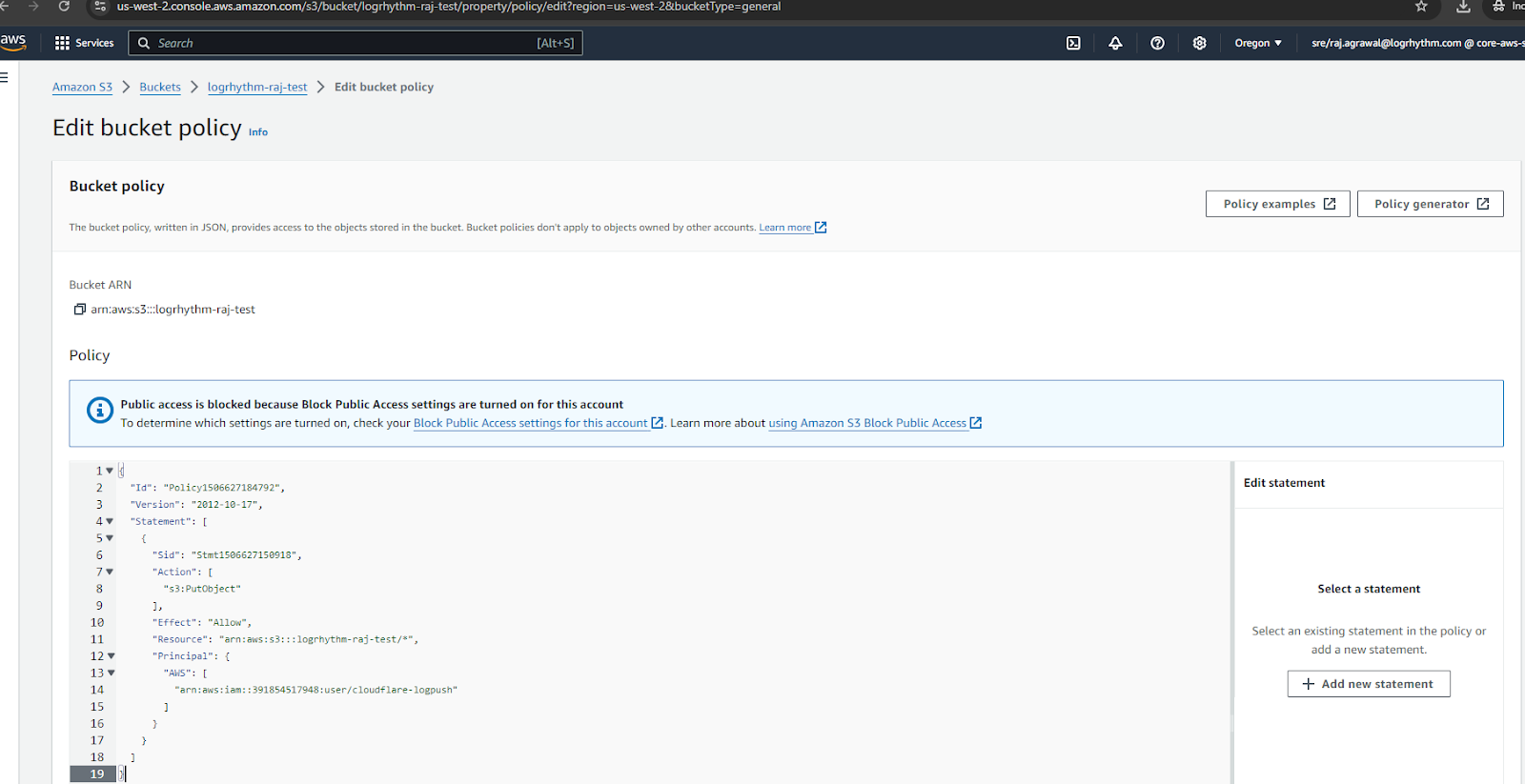Click the AWS logo home icon
This screenshot has height=784, width=1525.
click(x=13, y=42)
